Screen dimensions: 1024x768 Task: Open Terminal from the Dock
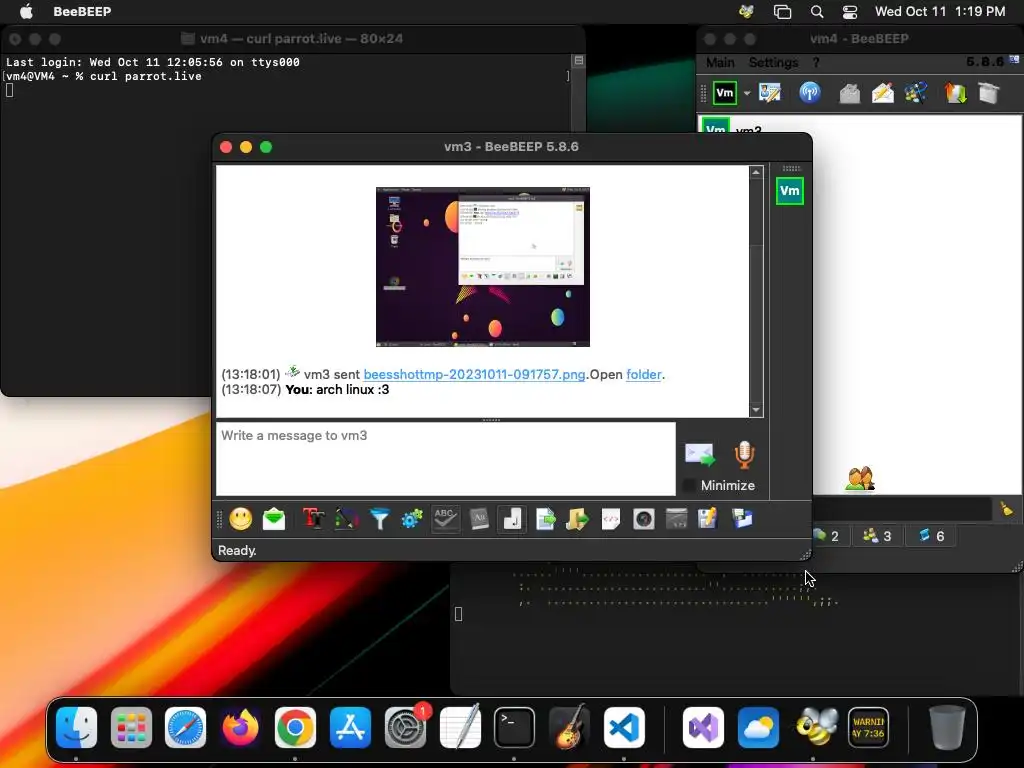click(514, 727)
